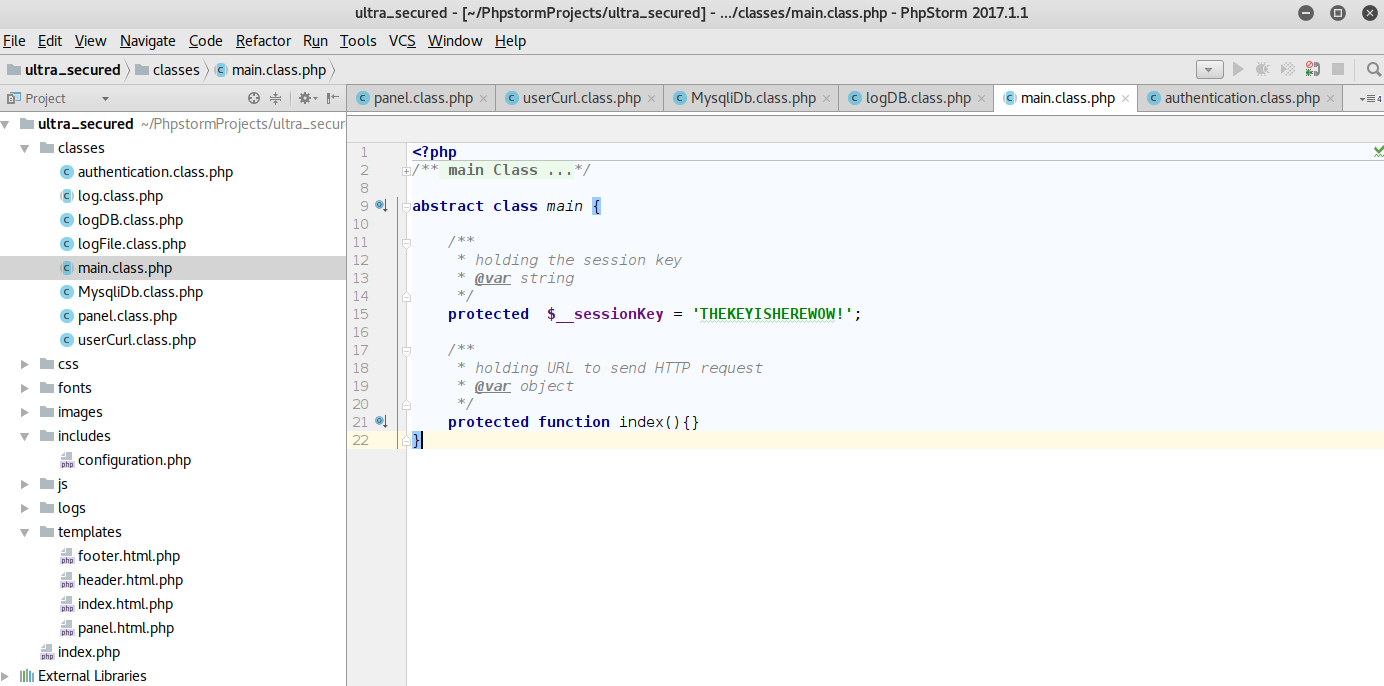Screen dimensions: 1384x686
Task: Click the Run (play) toolbar icon
Action: tap(1238, 69)
